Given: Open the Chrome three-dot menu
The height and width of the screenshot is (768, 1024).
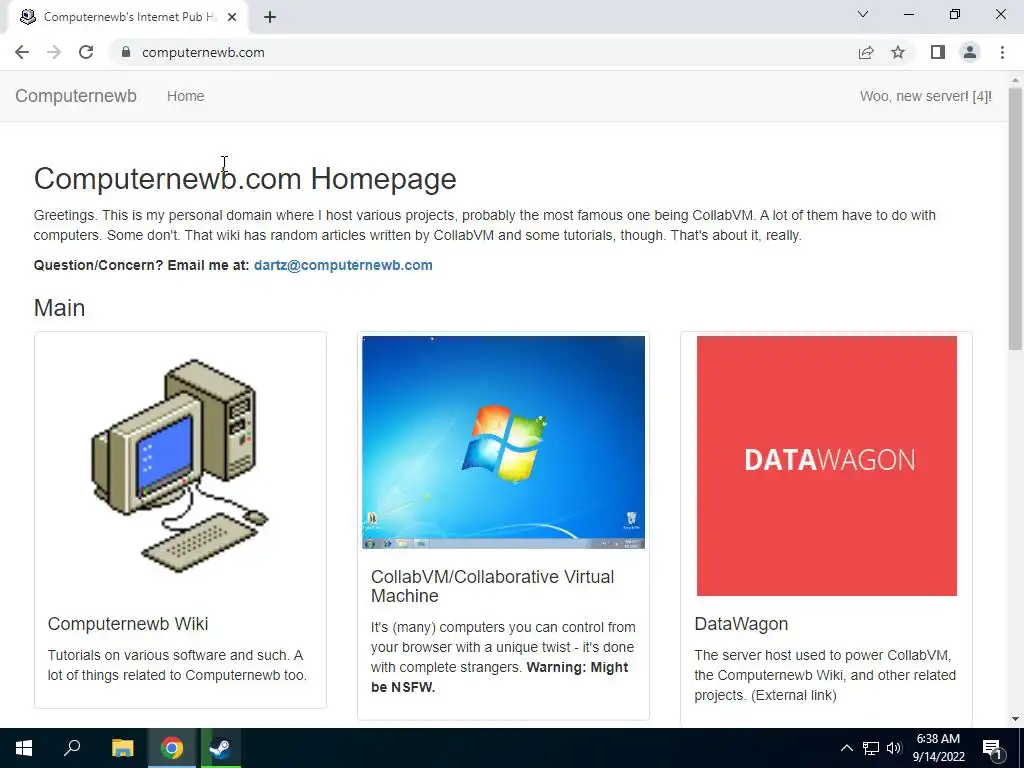Looking at the screenshot, I should [x=1002, y=52].
